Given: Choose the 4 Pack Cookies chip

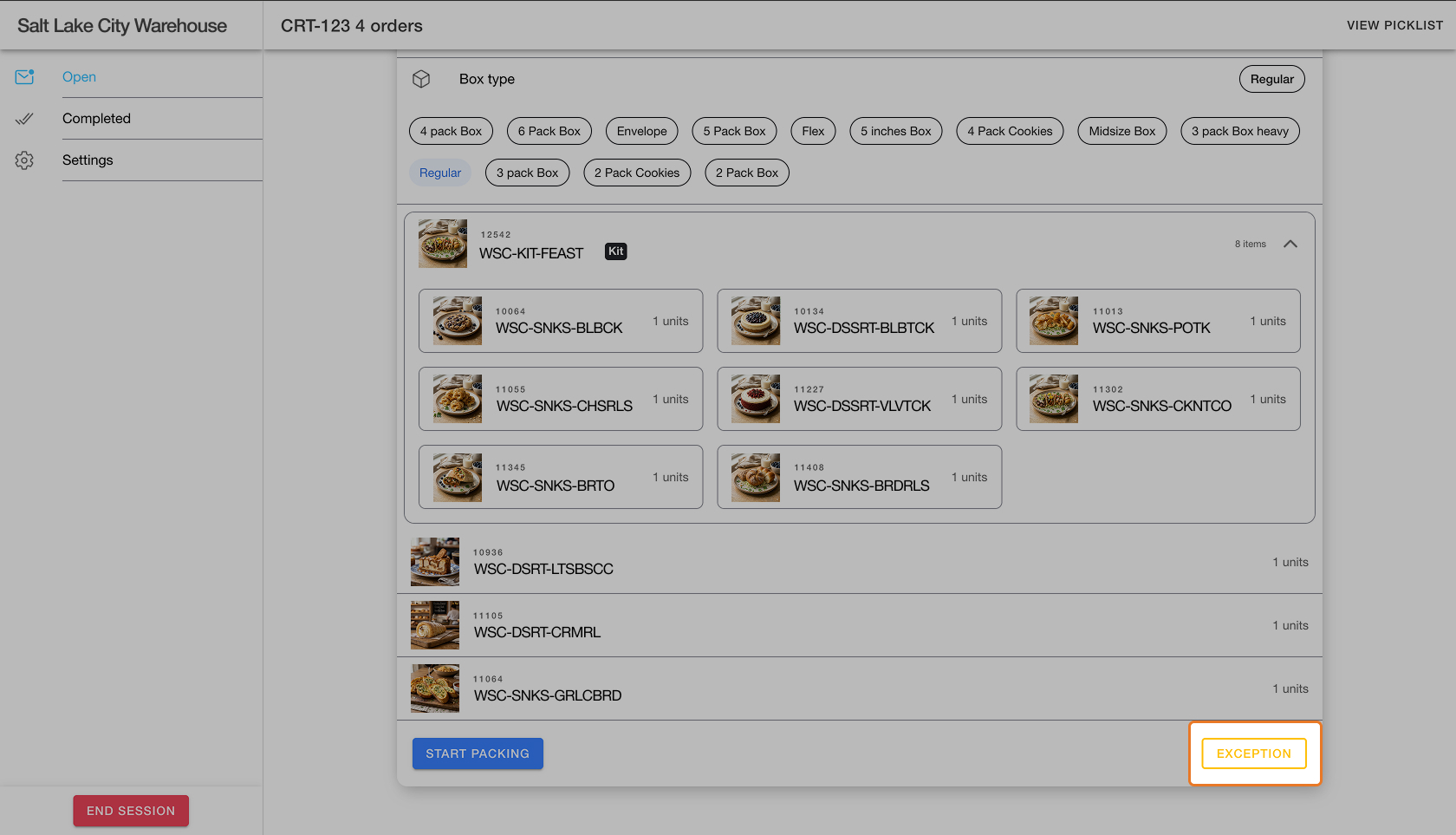Looking at the screenshot, I should tap(1010, 131).
